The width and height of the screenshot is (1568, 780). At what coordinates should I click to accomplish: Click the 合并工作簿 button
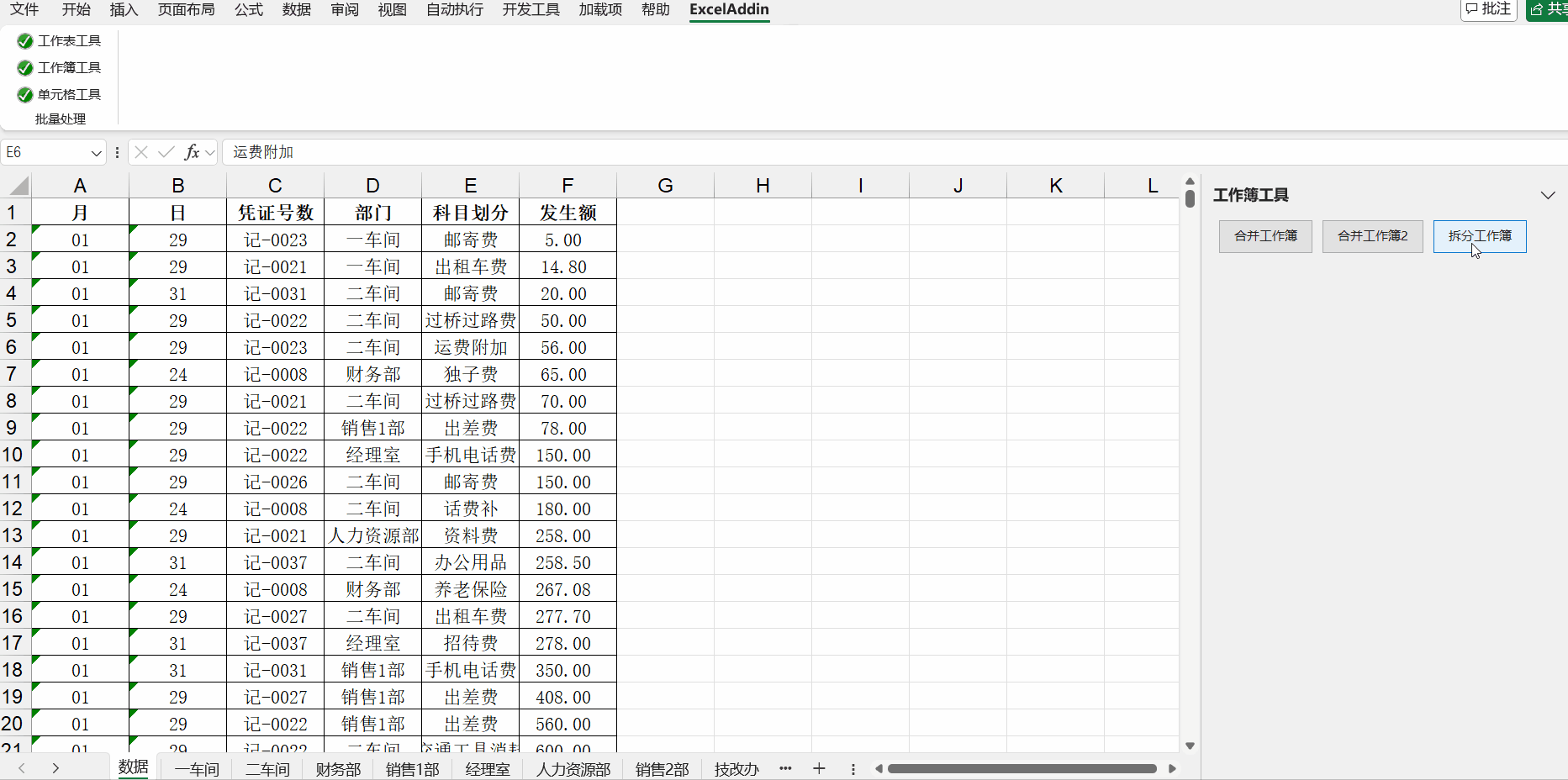pyautogui.click(x=1265, y=236)
